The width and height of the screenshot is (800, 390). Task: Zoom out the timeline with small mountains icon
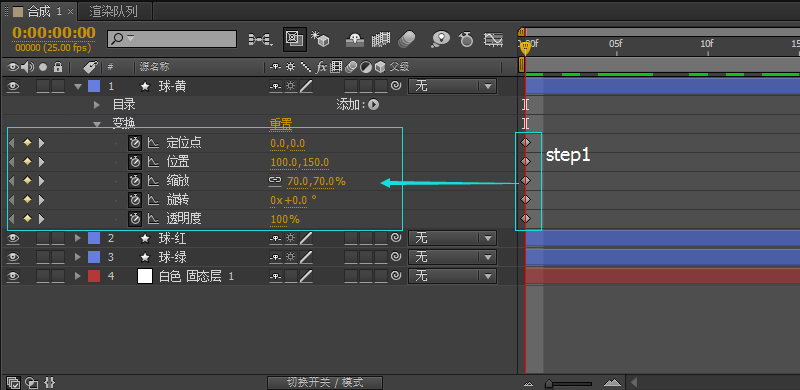pos(529,383)
